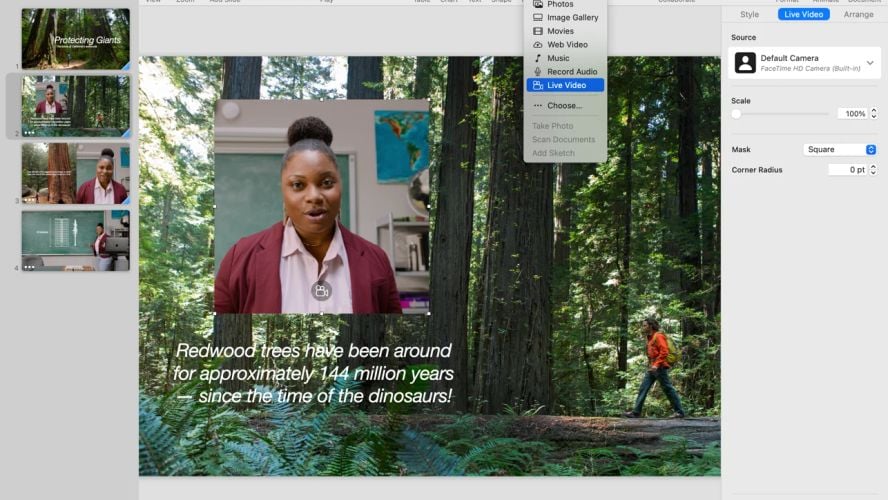
Task: Select slide 3 thumbnail in navigator
Action: pyautogui.click(x=76, y=173)
